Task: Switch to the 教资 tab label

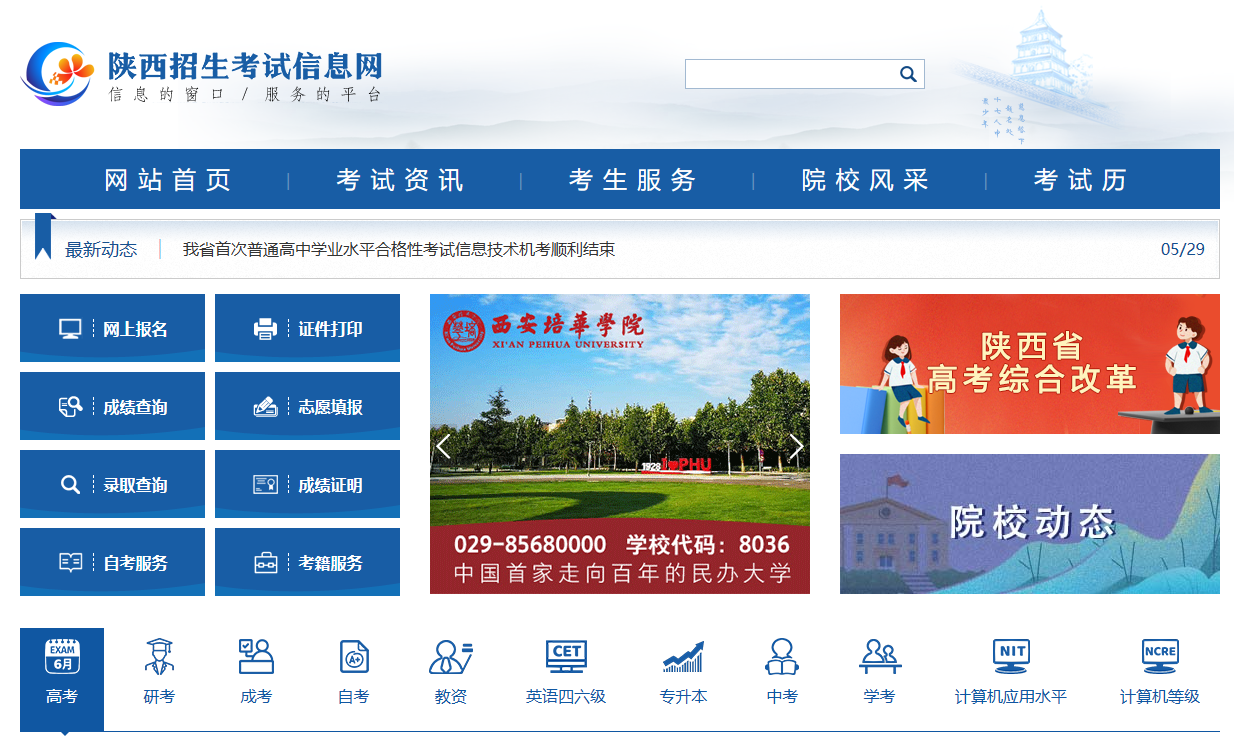Action: [451, 697]
